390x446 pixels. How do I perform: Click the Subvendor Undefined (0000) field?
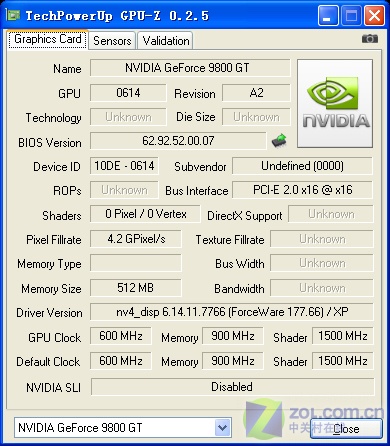[302, 166]
